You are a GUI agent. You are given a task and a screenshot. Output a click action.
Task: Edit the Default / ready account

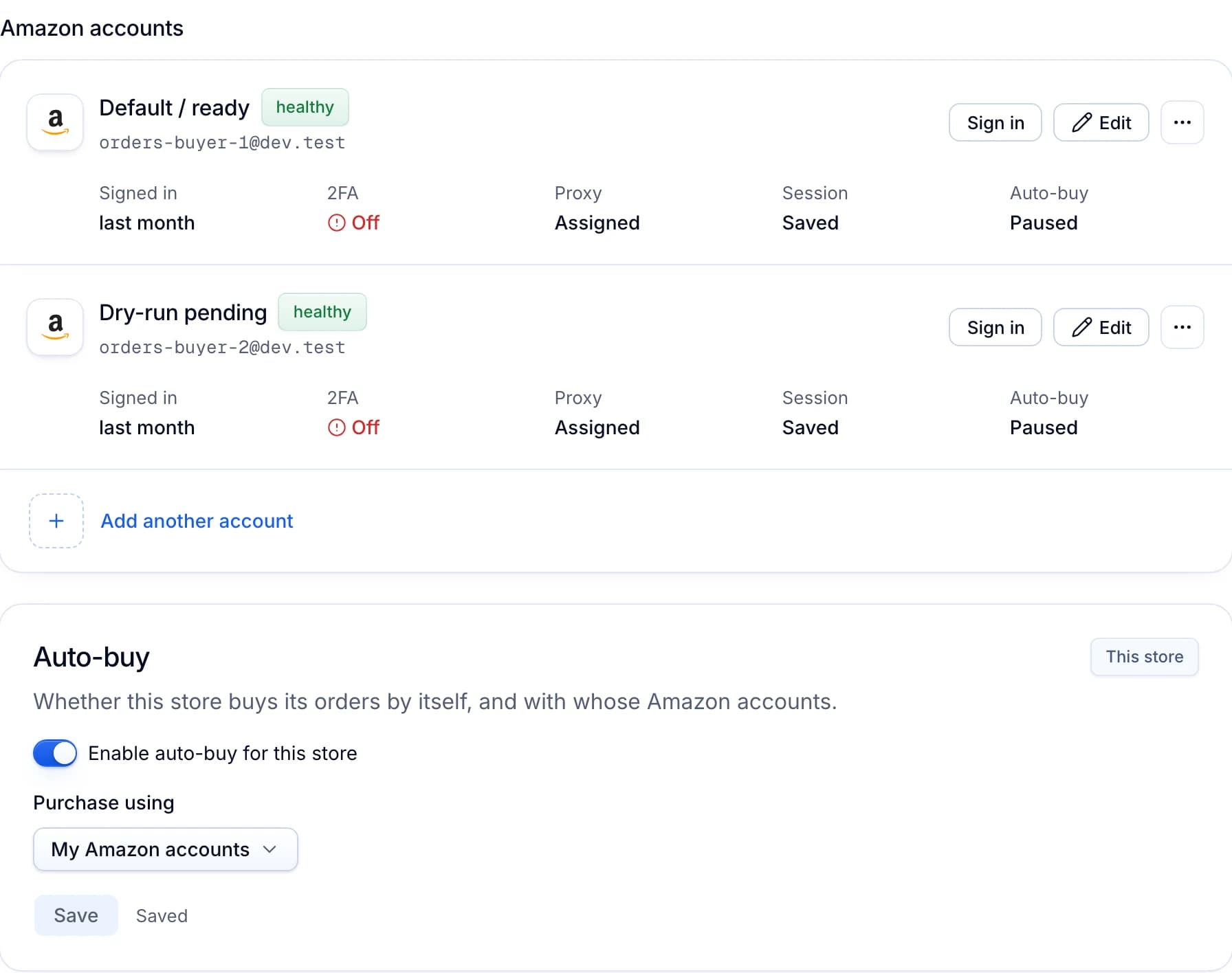click(1101, 122)
